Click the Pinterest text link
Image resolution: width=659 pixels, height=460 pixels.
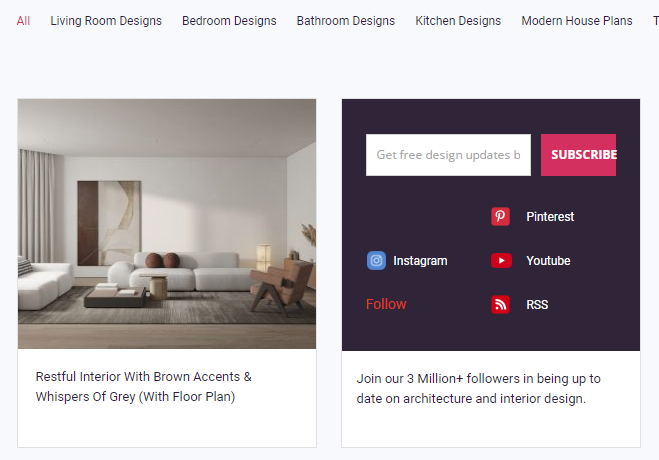(x=550, y=217)
